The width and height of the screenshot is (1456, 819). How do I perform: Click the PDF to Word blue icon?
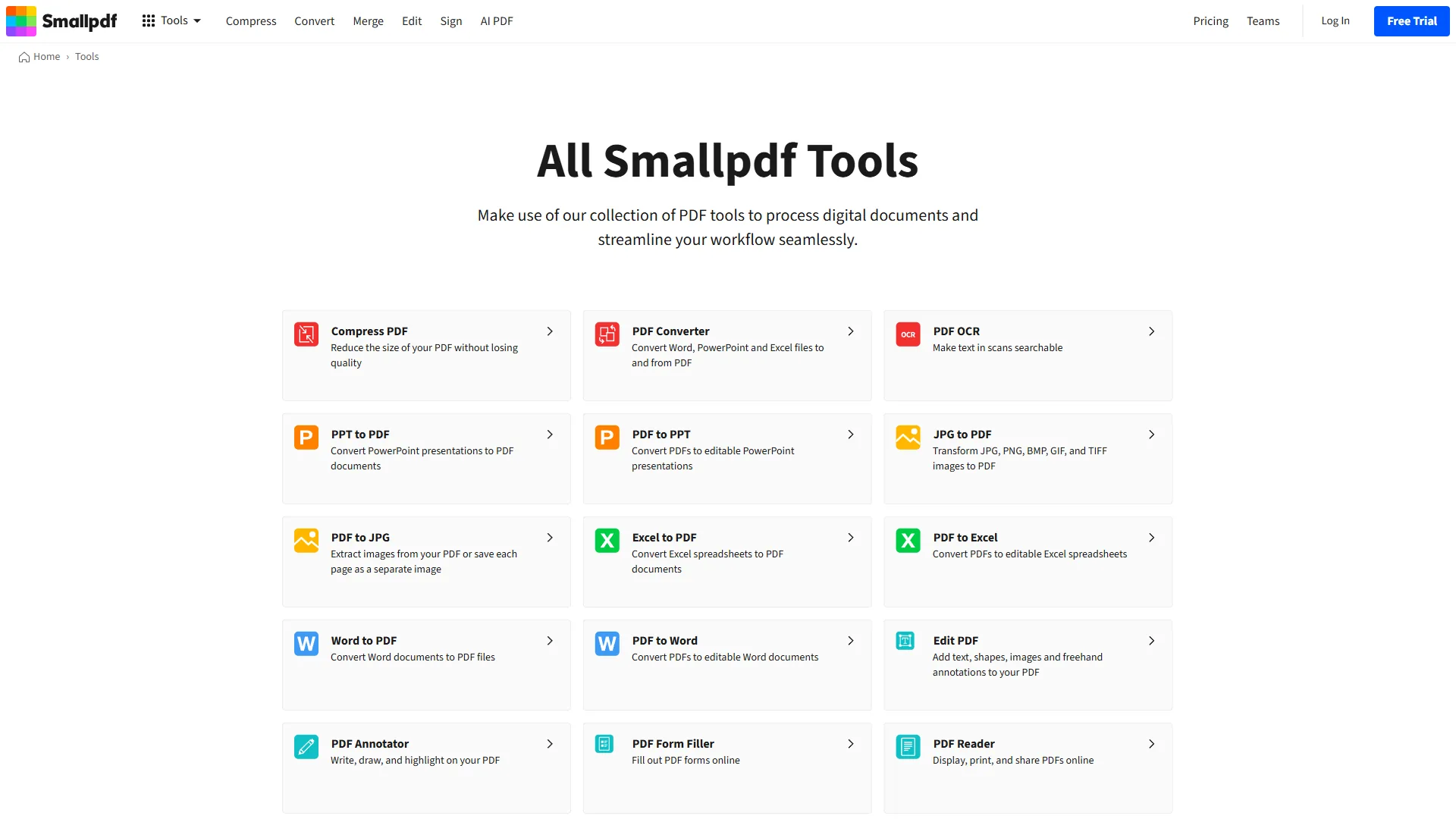[x=607, y=644]
